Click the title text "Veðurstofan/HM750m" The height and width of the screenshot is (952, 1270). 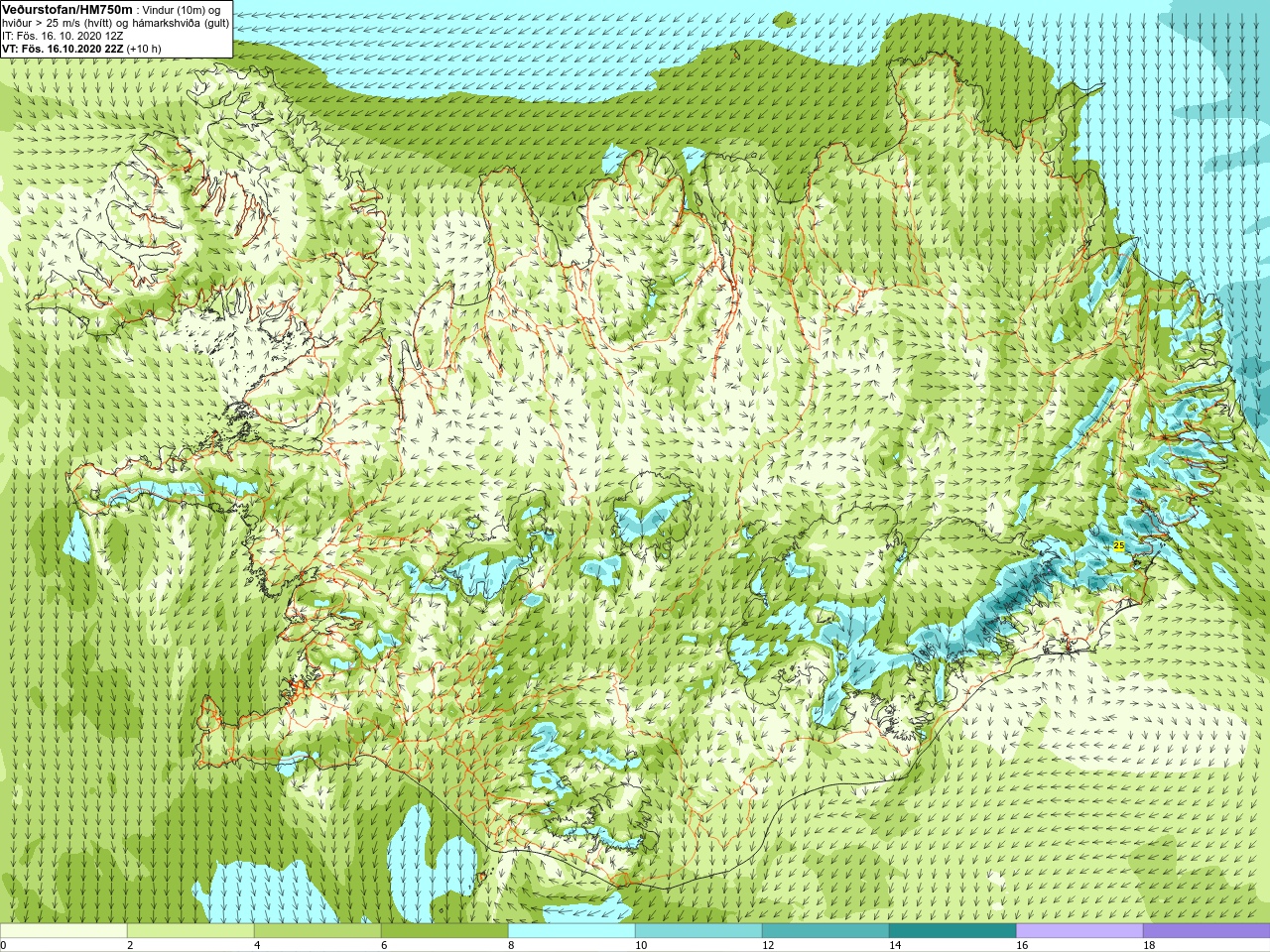[67, 9]
